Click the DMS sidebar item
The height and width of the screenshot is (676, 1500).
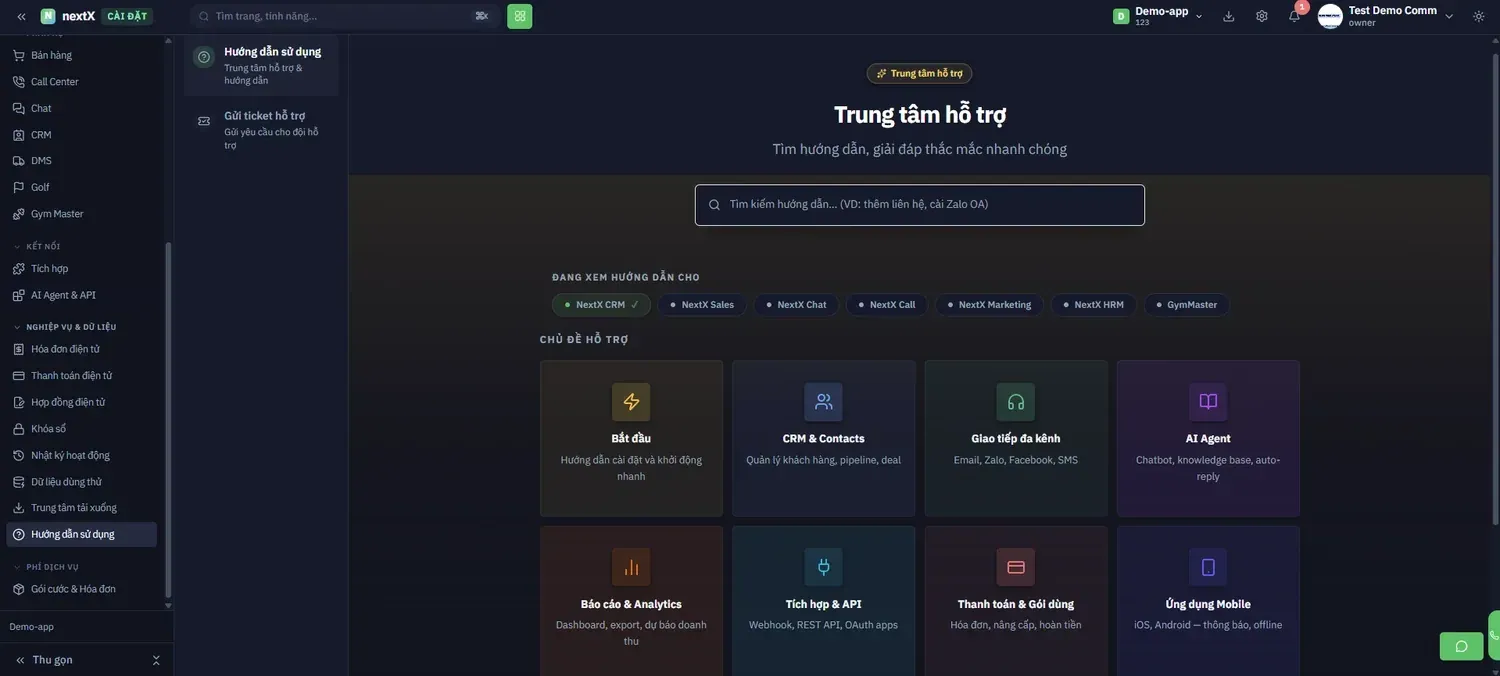coord(81,161)
